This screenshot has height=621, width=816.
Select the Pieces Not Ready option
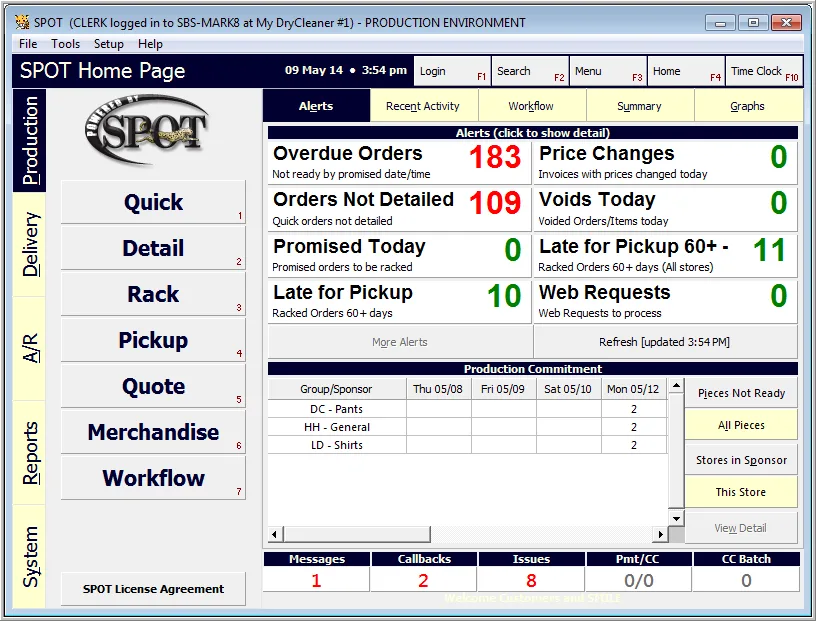pyautogui.click(x=741, y=393)
